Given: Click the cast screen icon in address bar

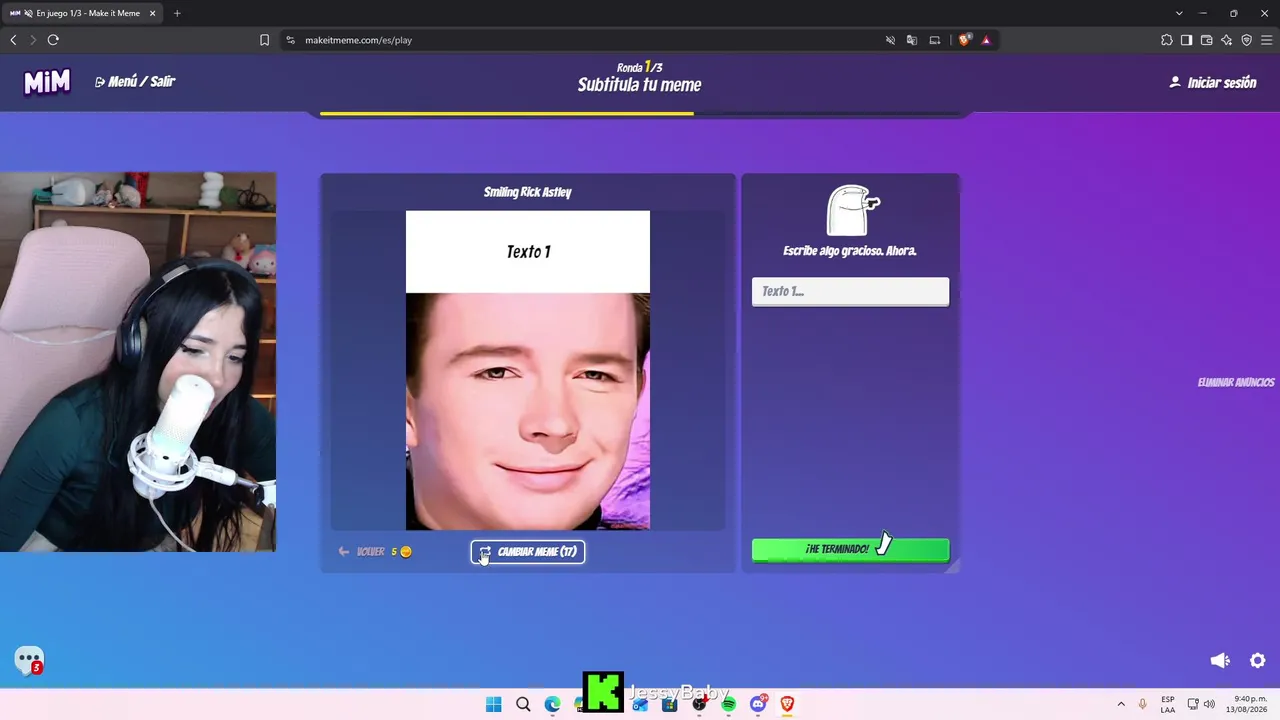Looking at the screenshot, I should click(935, 40).
